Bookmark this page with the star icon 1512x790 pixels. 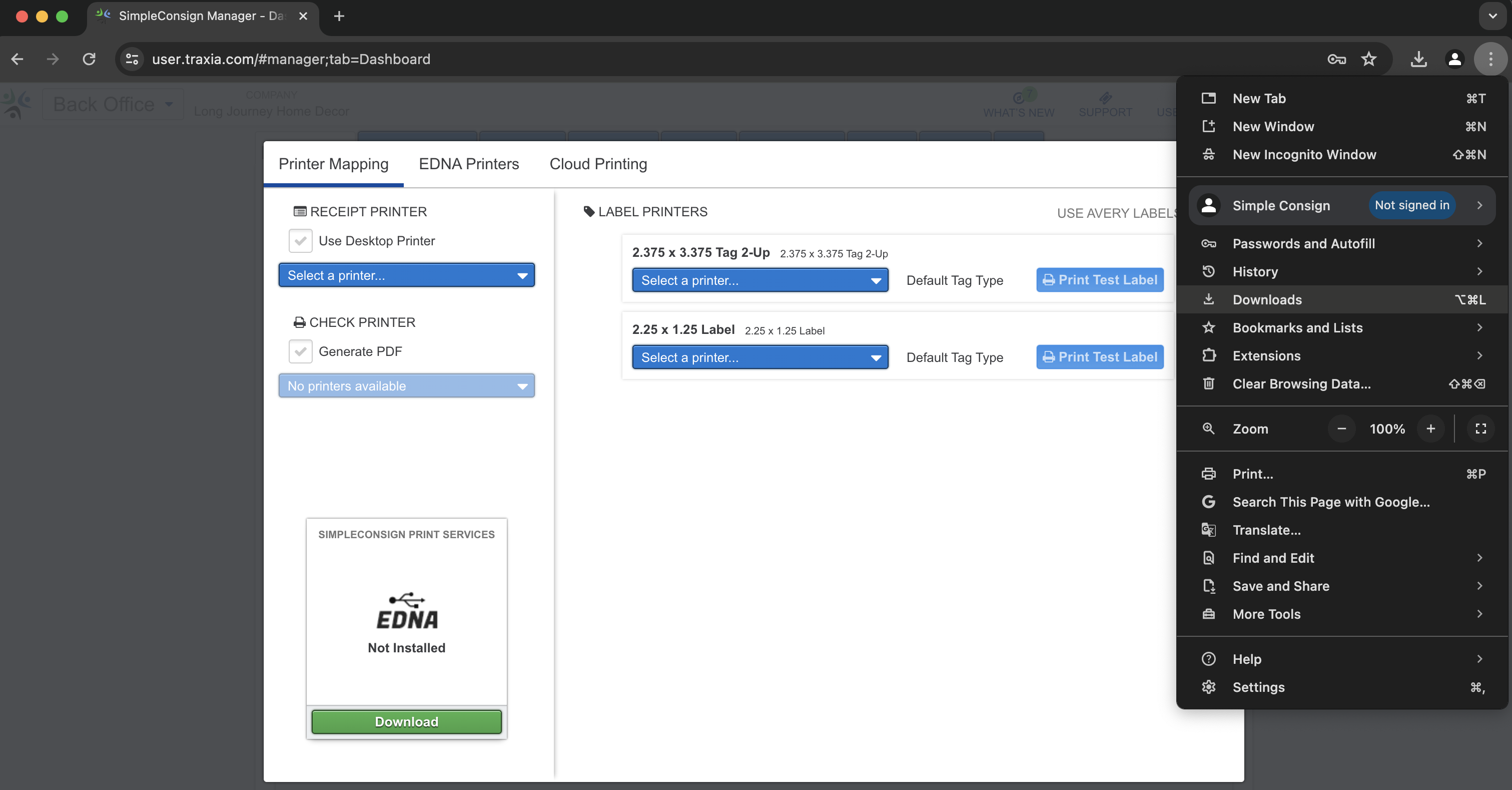[x=1369, y=59]
